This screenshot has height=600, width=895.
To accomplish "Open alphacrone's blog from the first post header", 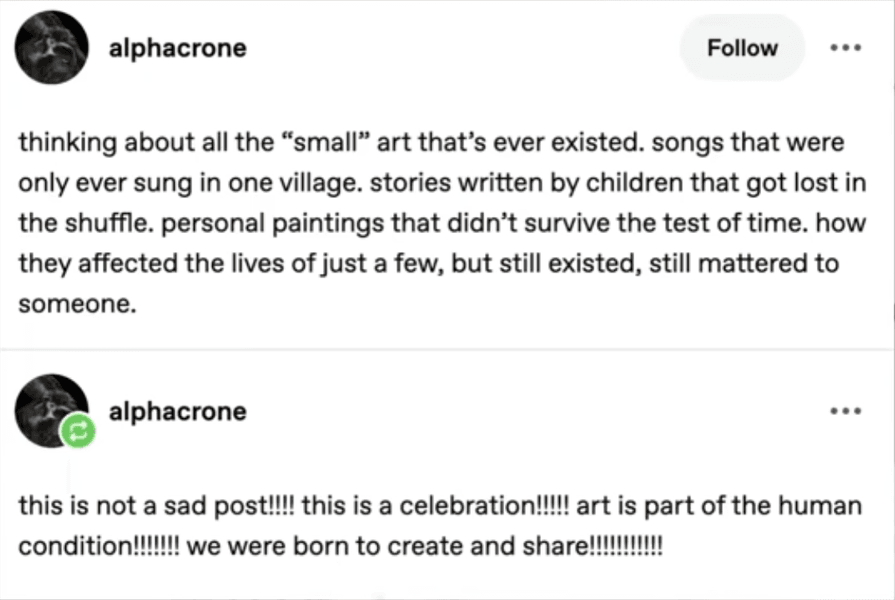I will click(x=177, y=48).
